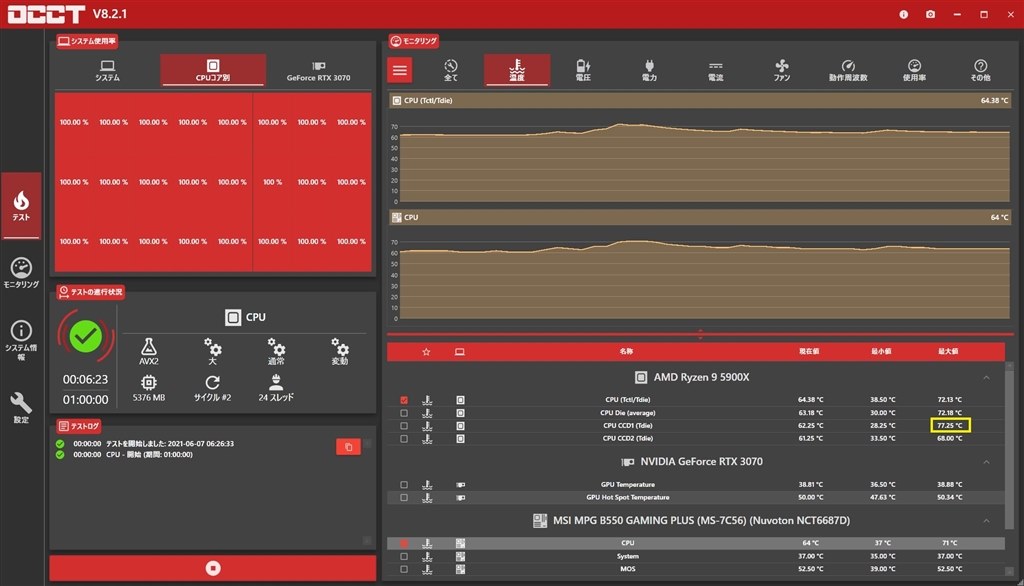
Task: Click the star favorites column header
Action: coord(426,352)
